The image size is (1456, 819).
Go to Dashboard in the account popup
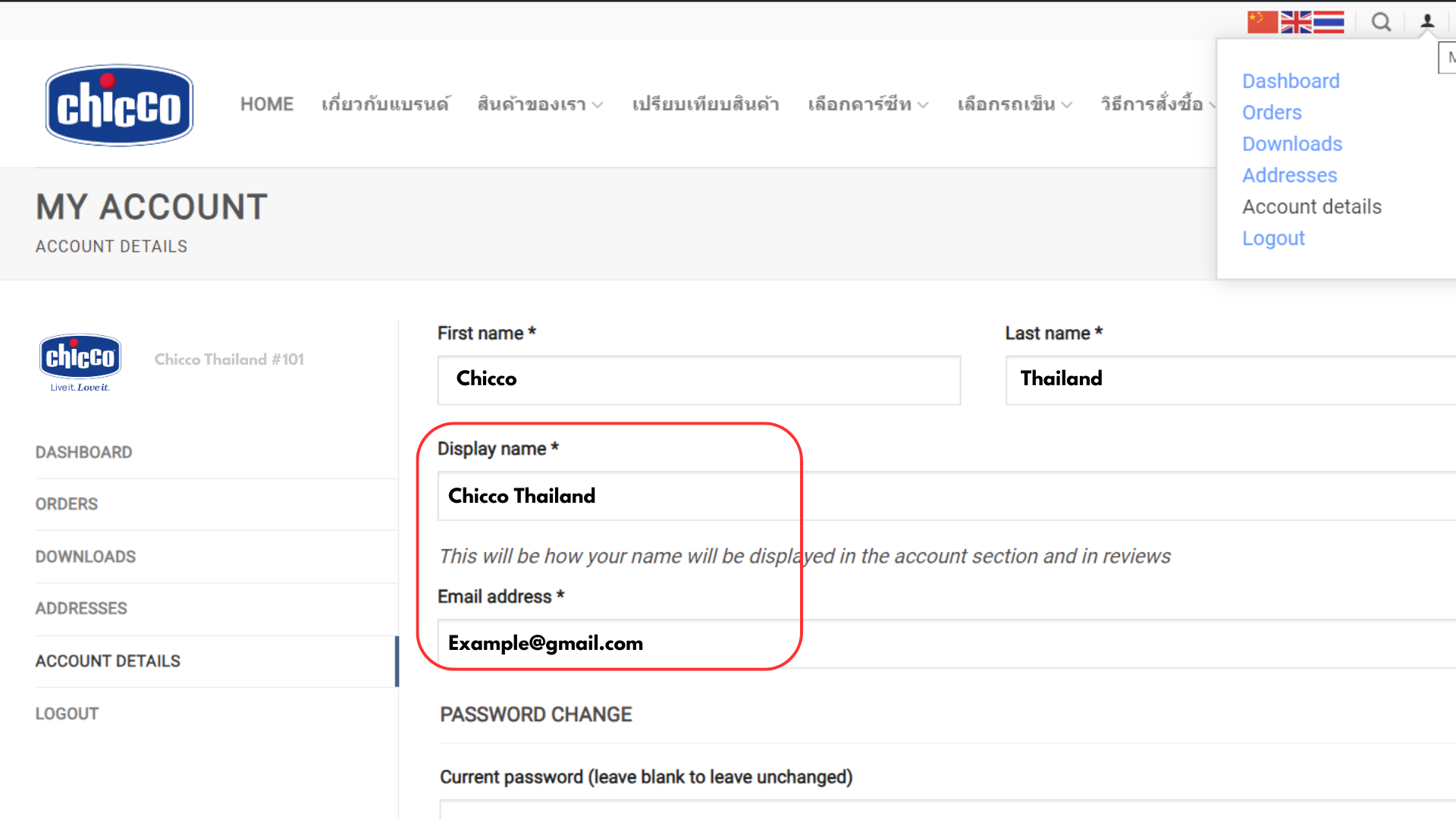tap(1291, 81)
